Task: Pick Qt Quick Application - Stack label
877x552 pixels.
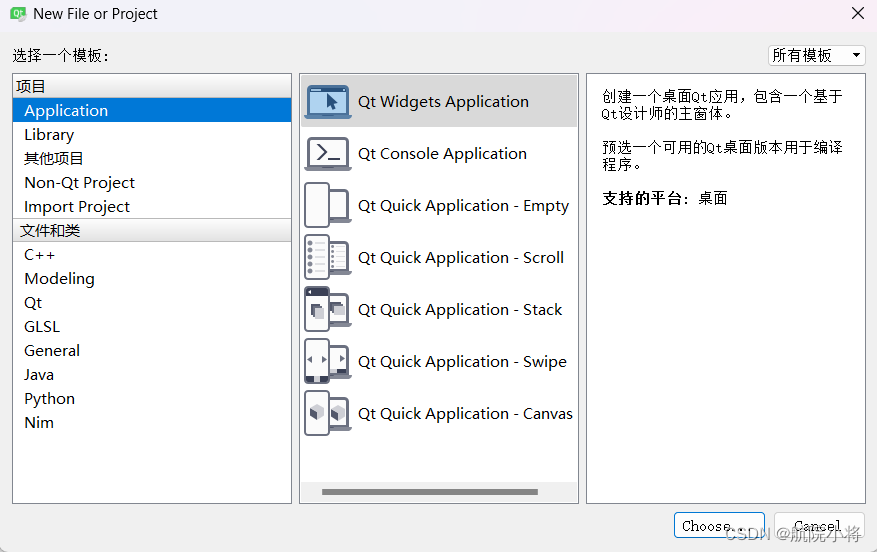Action: click(x=460, y=310)
